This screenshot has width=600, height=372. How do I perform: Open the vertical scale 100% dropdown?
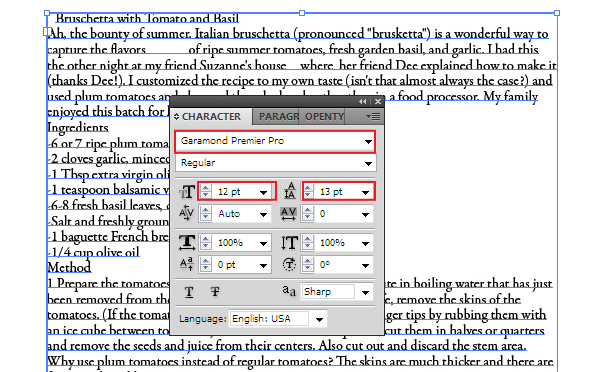[x=365, y=243]
